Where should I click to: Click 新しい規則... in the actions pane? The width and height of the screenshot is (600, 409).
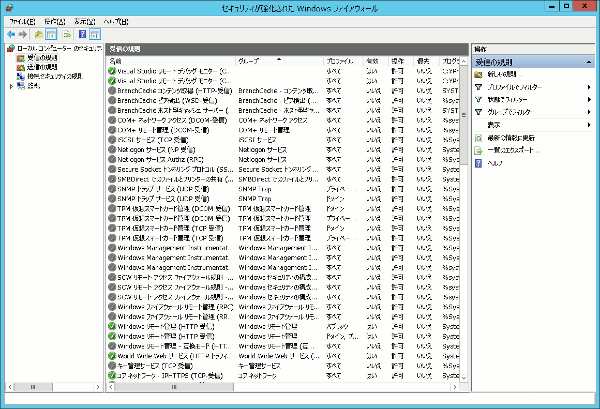pos(504,74)
